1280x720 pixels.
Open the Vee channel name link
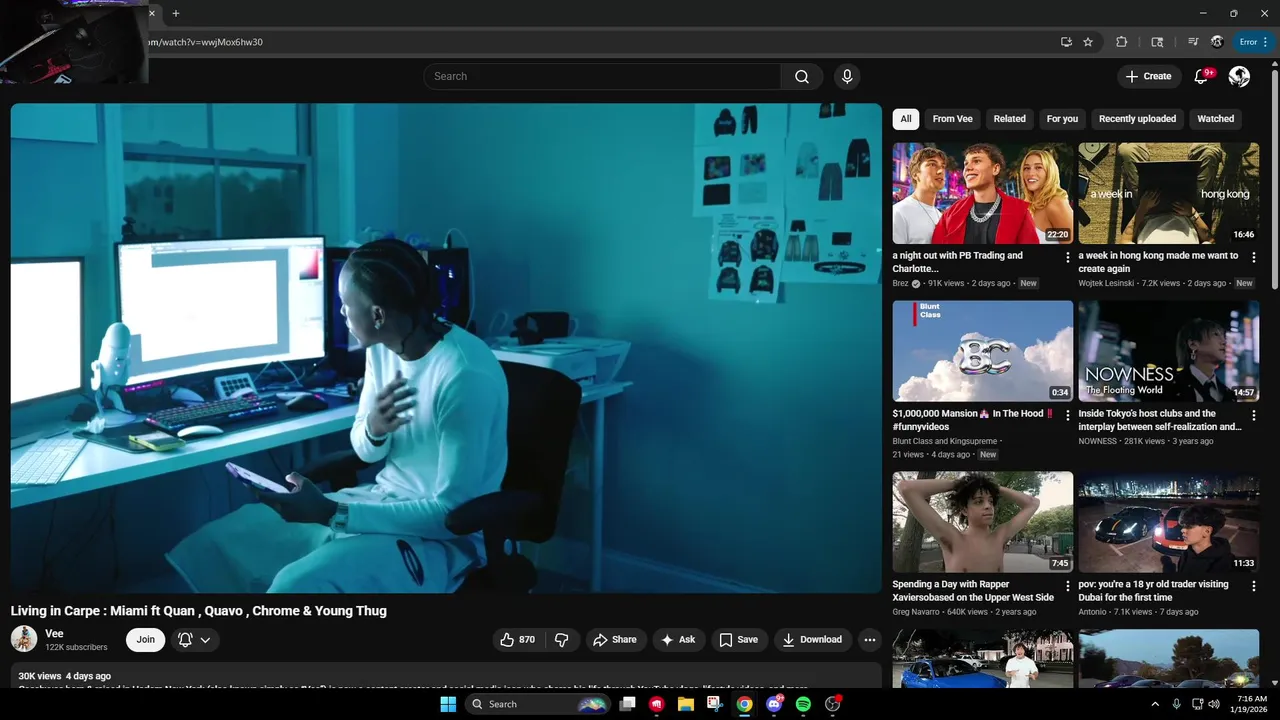coord(54,634)
